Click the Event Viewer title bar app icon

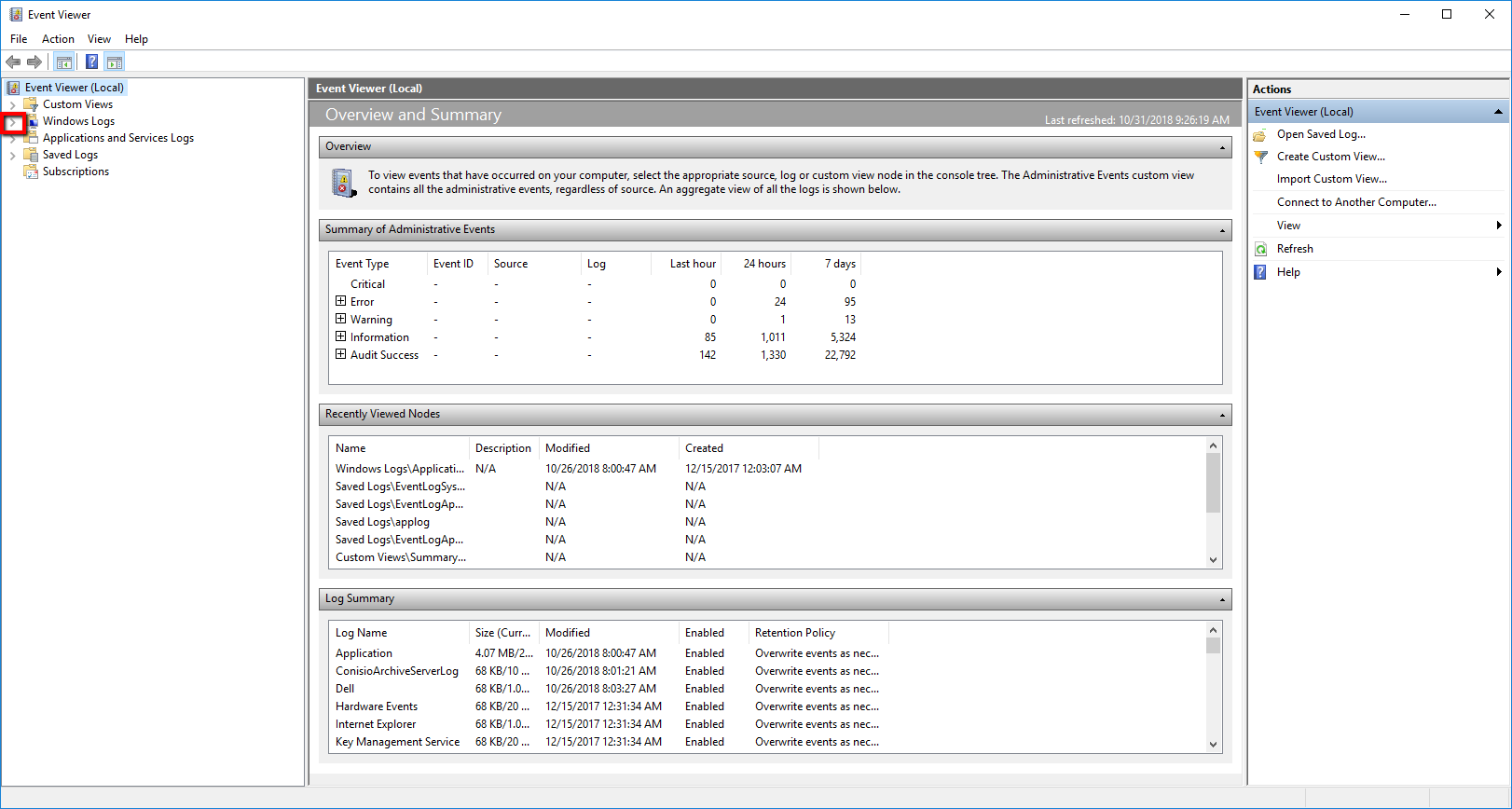tap(16, 15)
